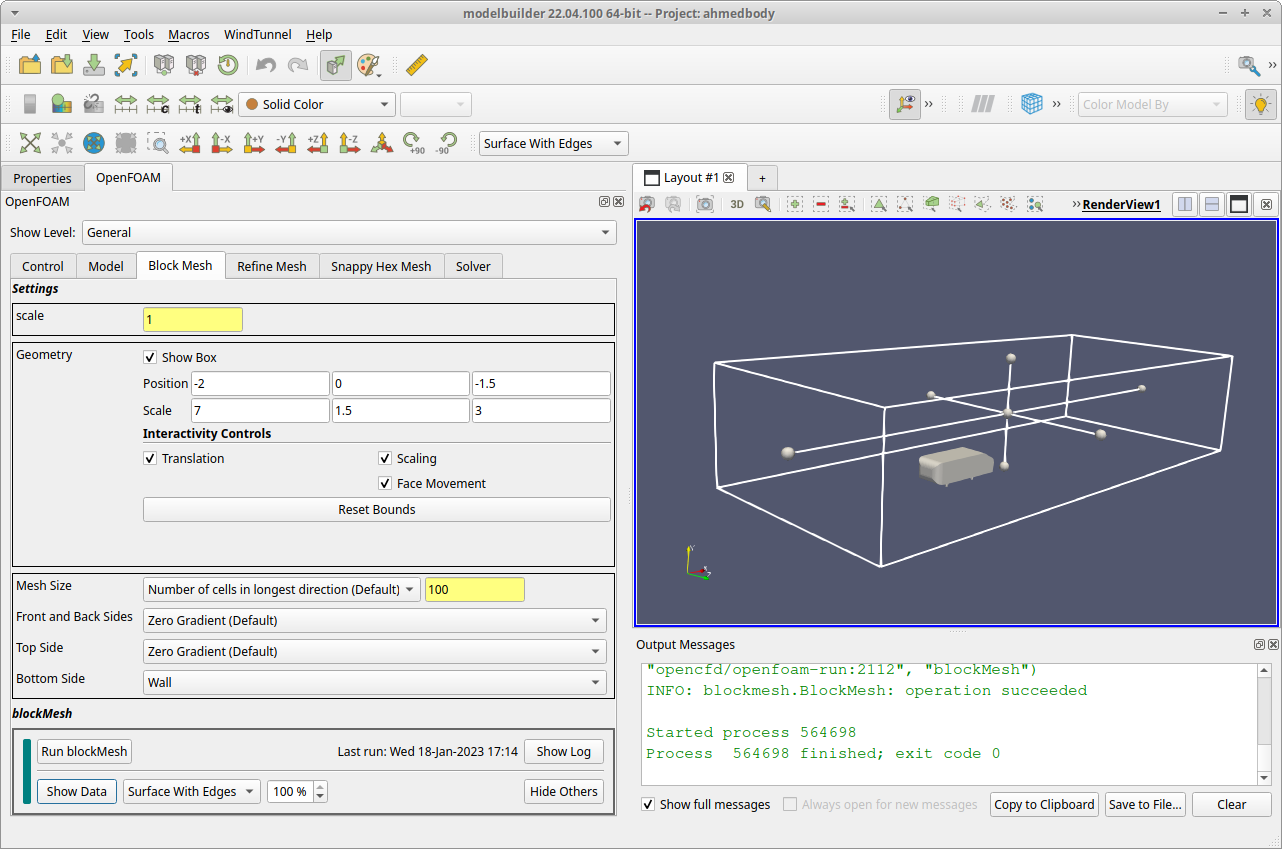Set view direction to -X
This screenshot has width=1282, height=849.
pyautogui.click(x=222, y=143)
